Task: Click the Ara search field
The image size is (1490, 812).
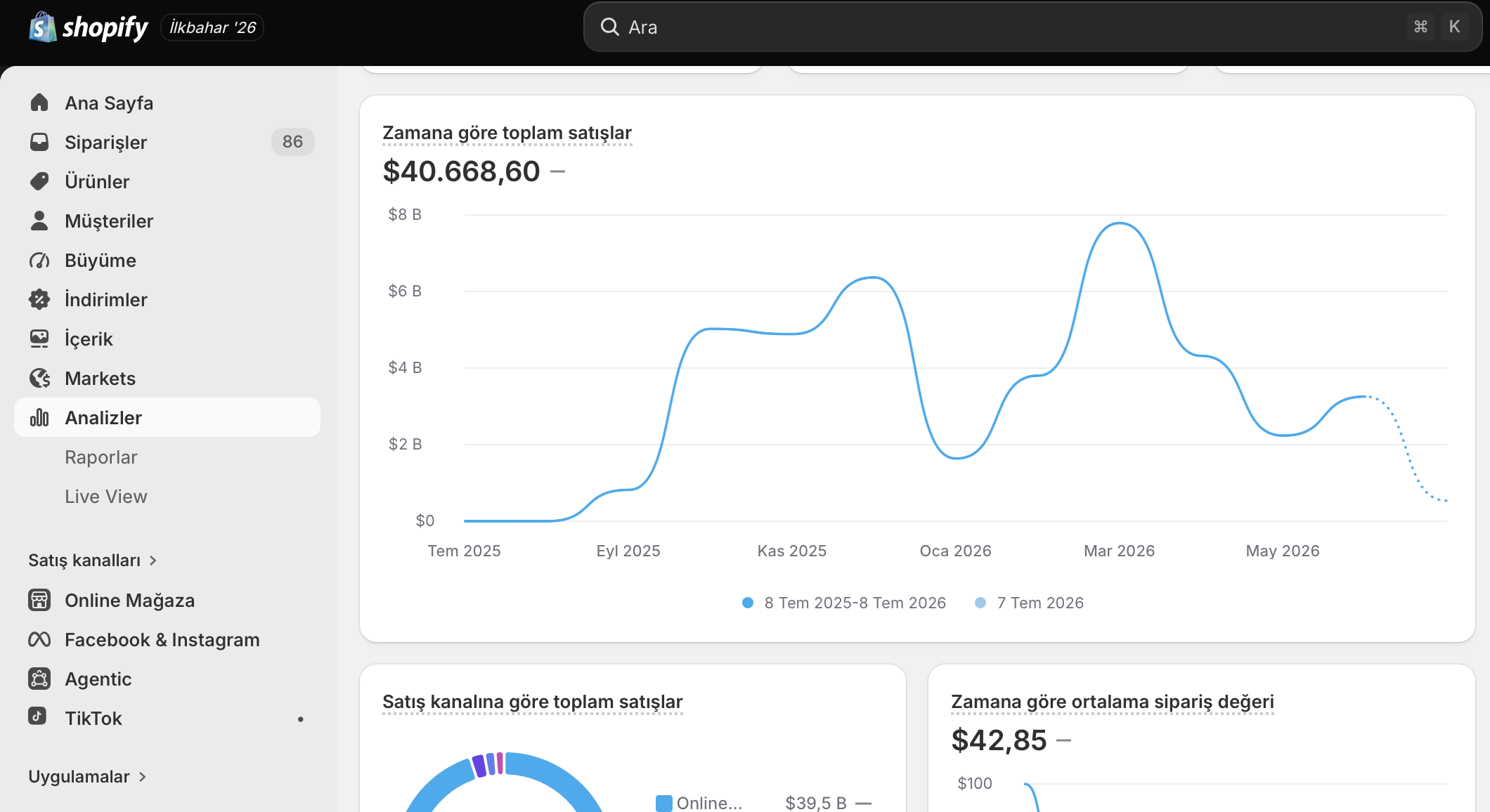Action: tap(1032, 27)
